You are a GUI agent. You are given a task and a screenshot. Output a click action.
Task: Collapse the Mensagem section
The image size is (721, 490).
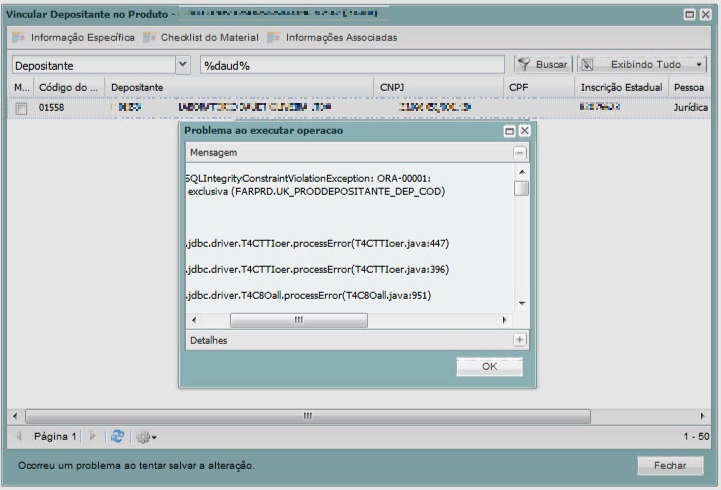point(520,153)
